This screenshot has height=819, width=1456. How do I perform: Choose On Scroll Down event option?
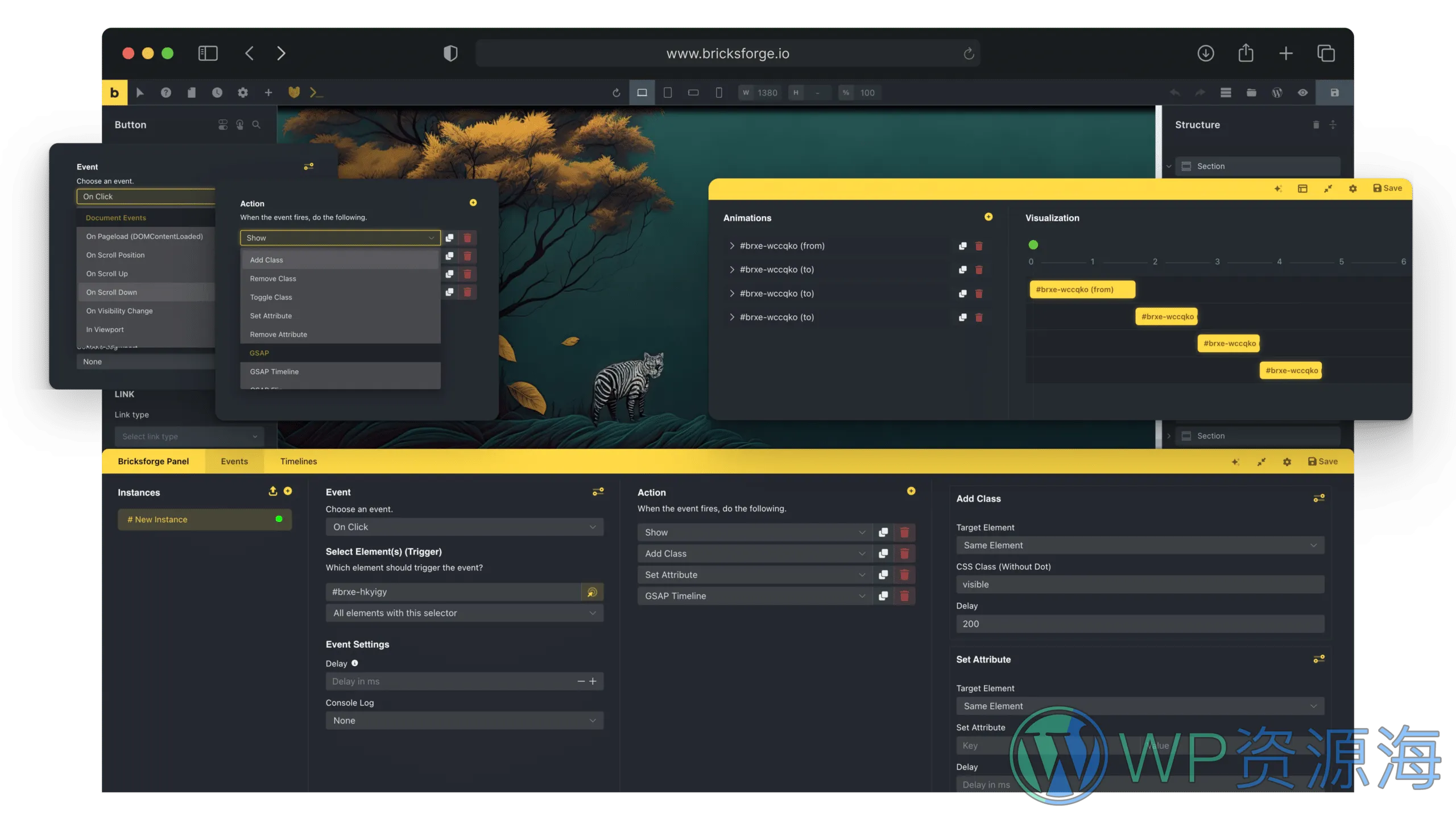tap(146, 292)
